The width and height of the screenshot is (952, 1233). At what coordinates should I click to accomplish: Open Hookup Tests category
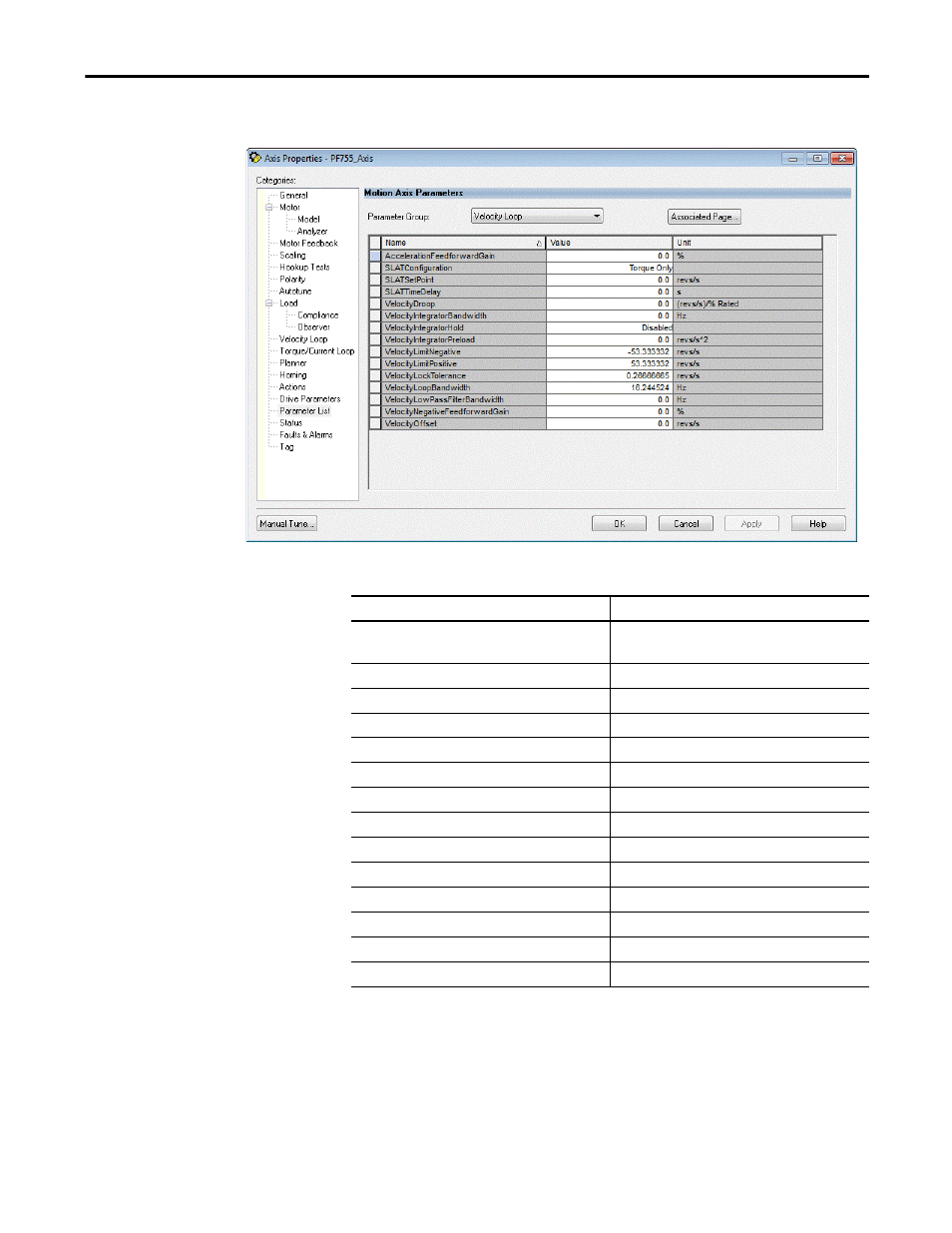(x=304, y=268)
